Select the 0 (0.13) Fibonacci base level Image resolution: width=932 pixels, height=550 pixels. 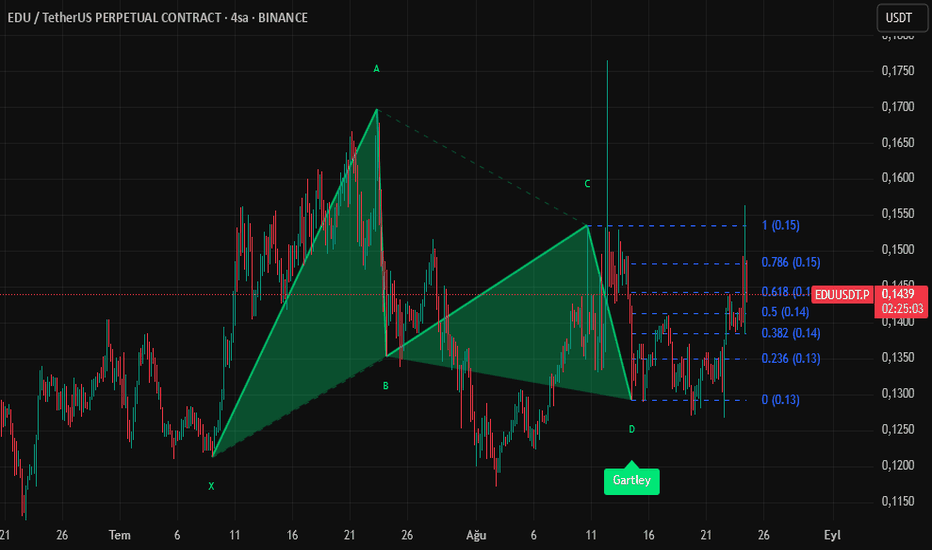click(781, 400)
